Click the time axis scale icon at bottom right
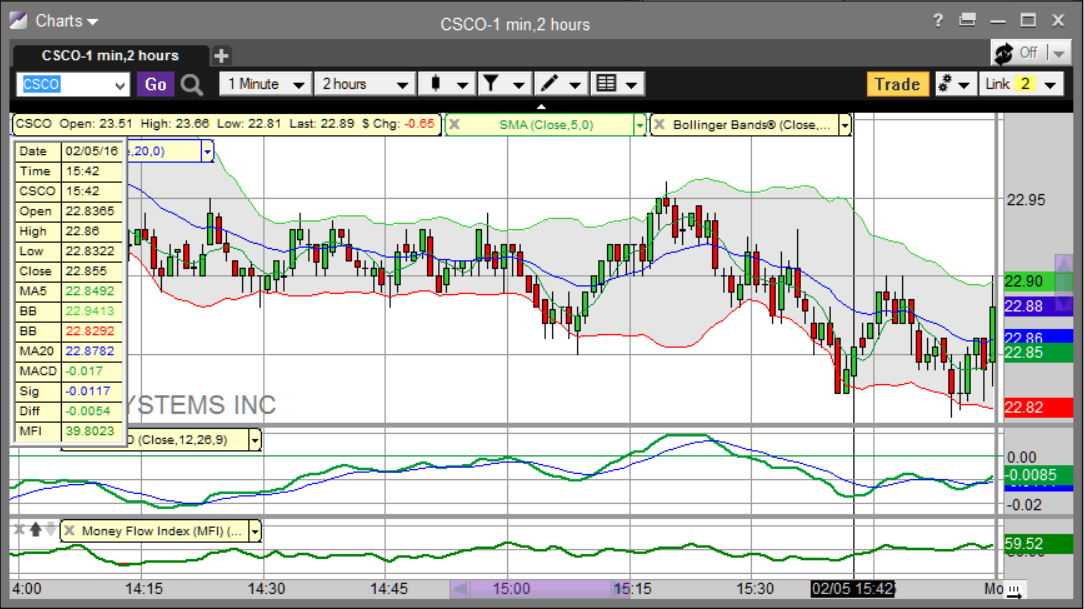This screenshot has width=1084, height=609. click(x=1013, y=590)
